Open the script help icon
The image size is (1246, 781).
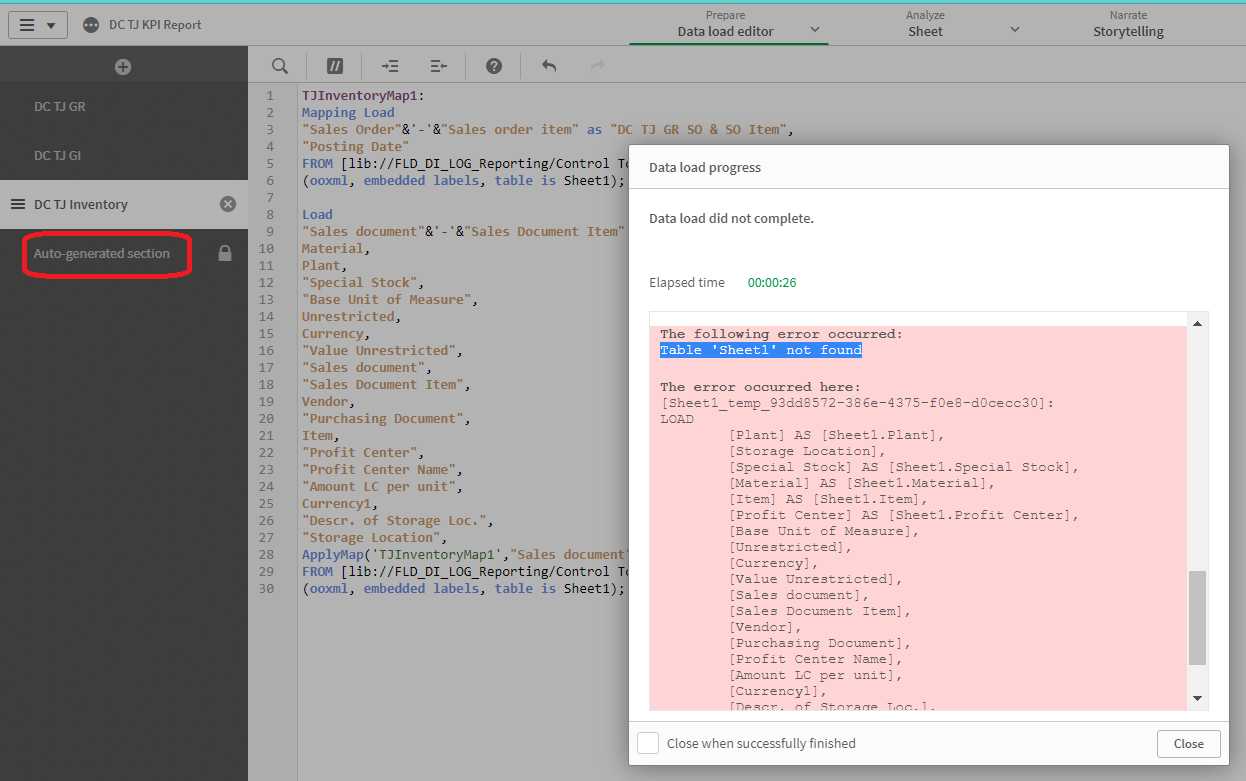click(x=494, y=66)
